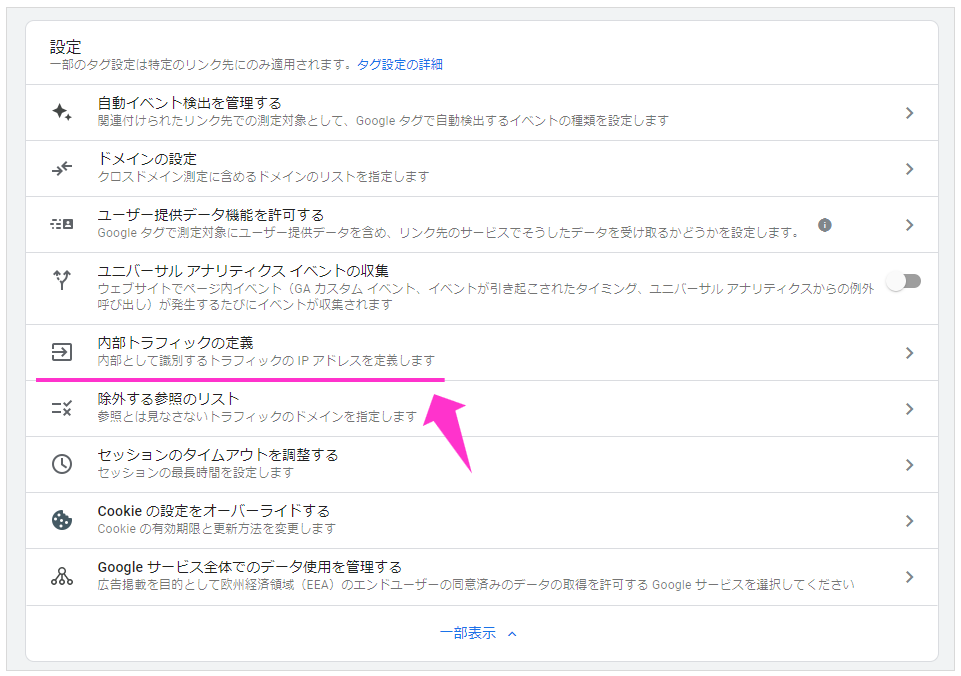This screenshot has width=961, height=676.
Task: Click the user-data icon for ユーザー提供データ機能を許可する
Action: click(62, 224)
